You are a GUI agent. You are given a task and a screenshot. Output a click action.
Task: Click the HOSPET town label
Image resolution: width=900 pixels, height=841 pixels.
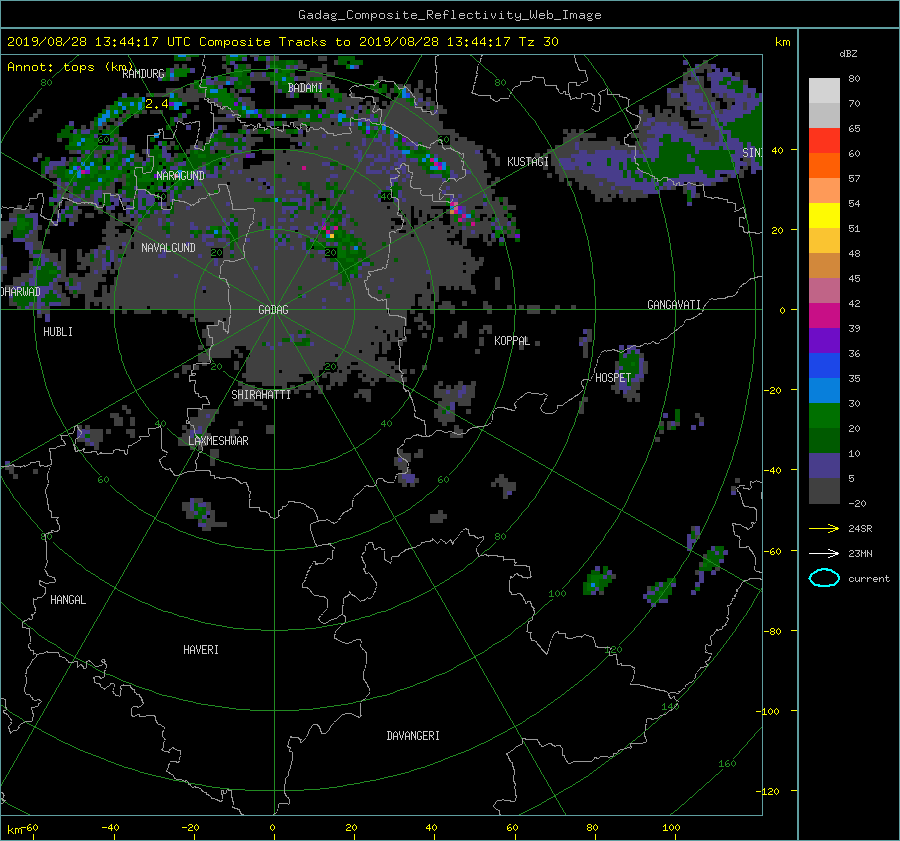point(613,378)
